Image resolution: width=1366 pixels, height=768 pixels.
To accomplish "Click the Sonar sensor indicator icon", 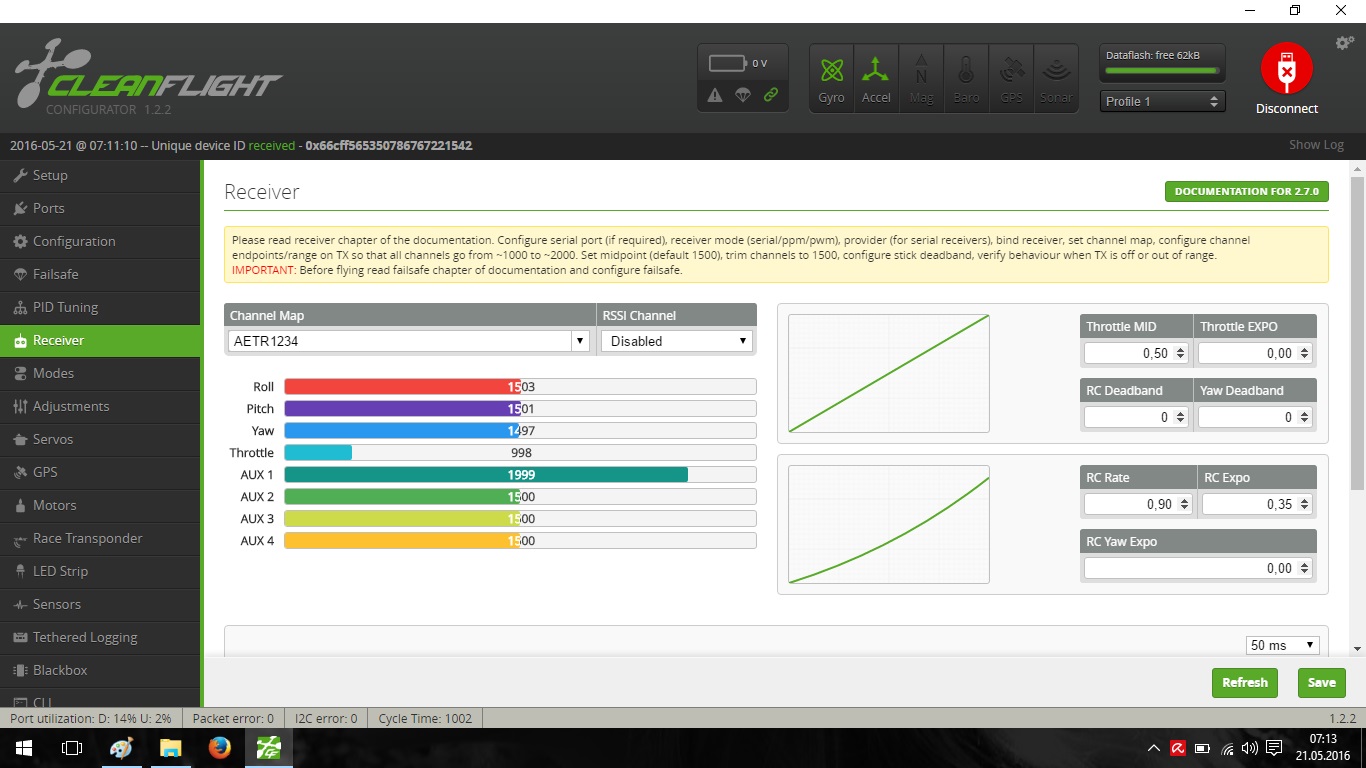I will click(1056, 70).
